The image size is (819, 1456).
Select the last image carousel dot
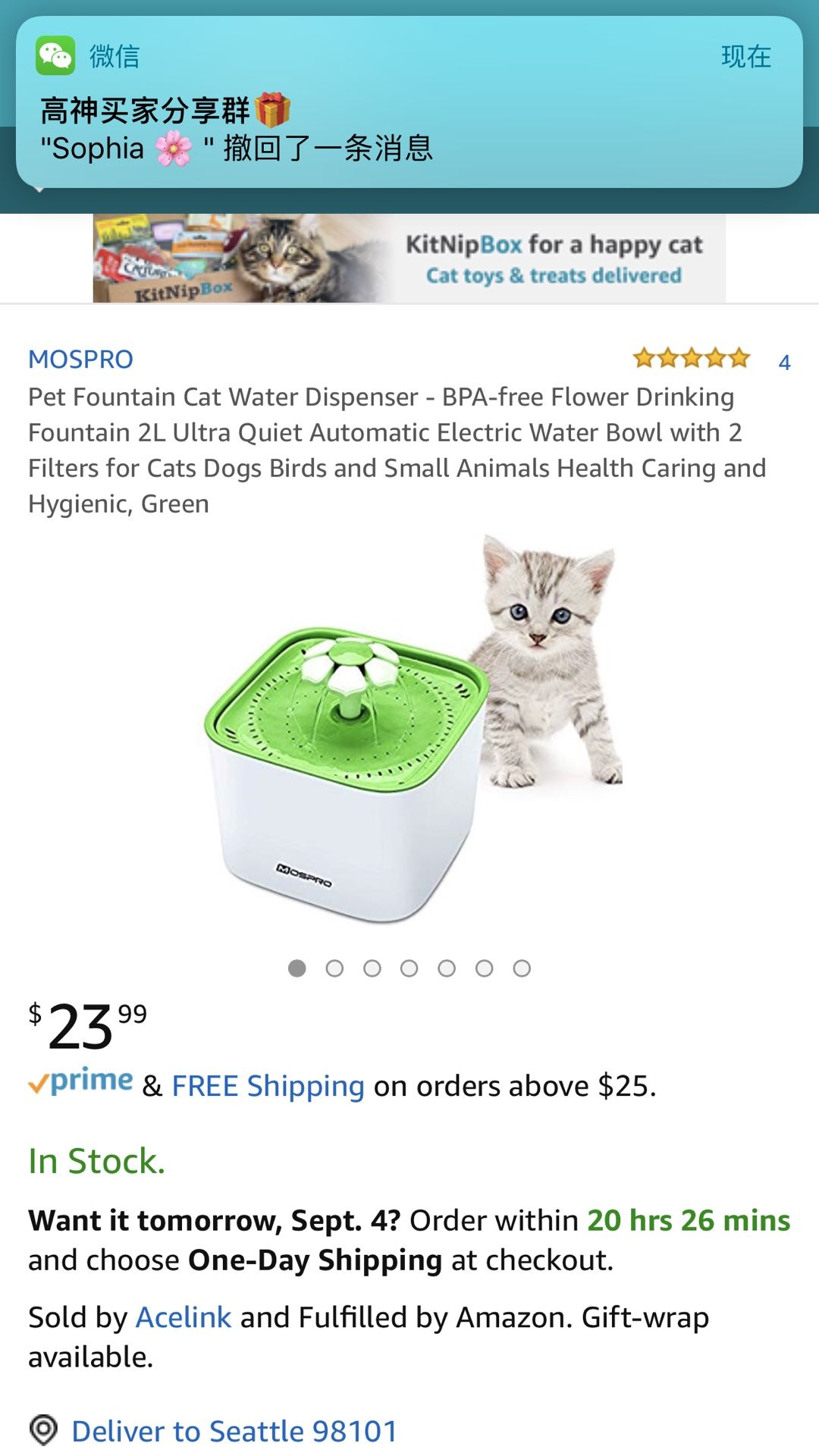[x=522, y=968]
